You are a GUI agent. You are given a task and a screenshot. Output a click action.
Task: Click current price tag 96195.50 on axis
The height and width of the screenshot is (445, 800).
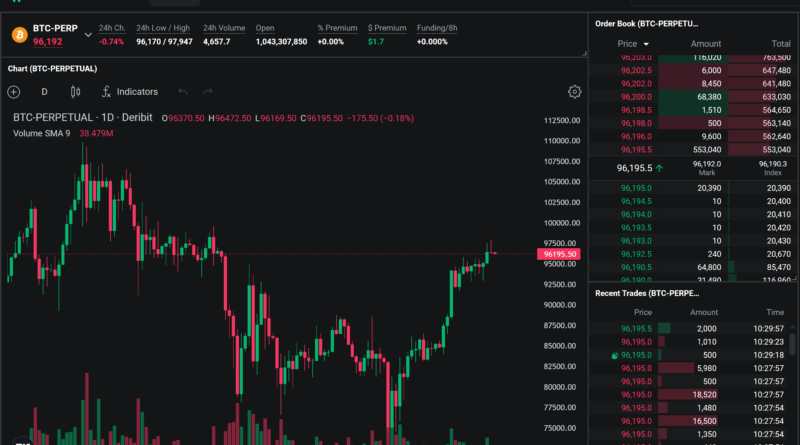point(559,254)
